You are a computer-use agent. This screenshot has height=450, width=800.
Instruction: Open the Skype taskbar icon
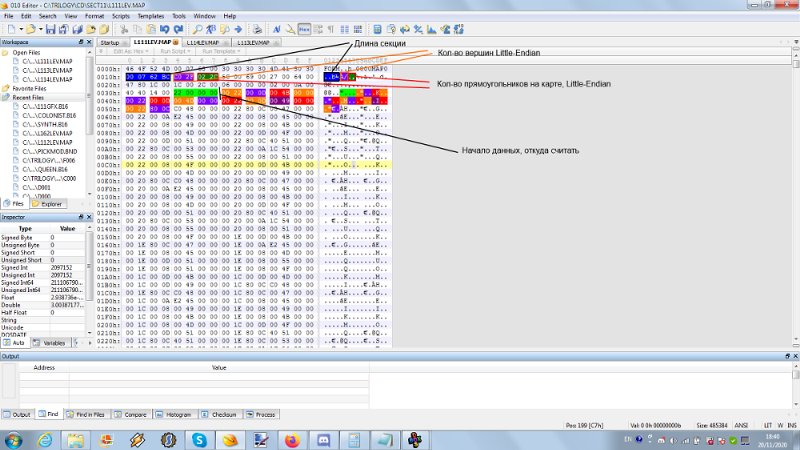point(199,440)
